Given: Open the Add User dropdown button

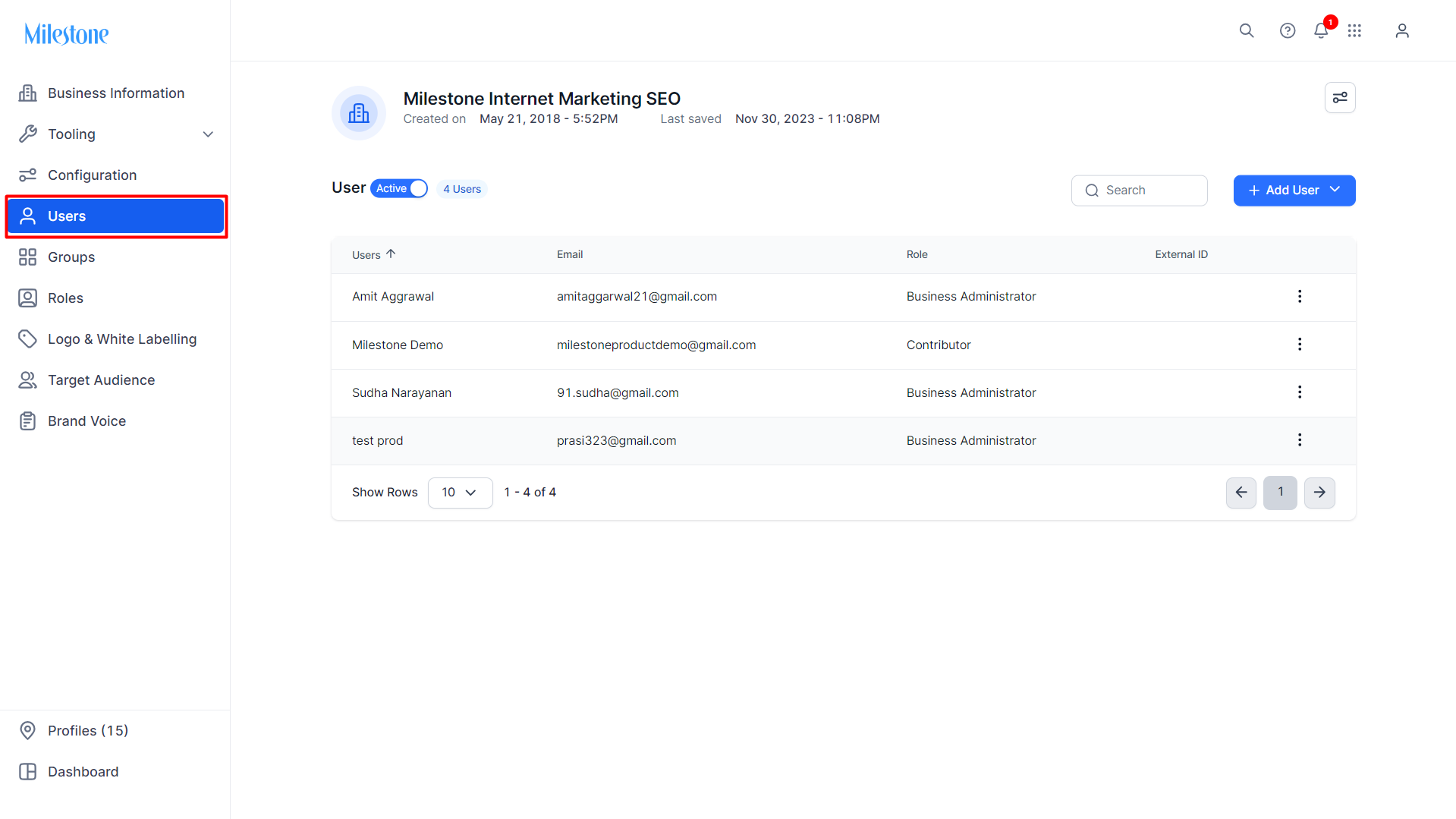Looking at the screenshot, I should (x=1294, y=191).
